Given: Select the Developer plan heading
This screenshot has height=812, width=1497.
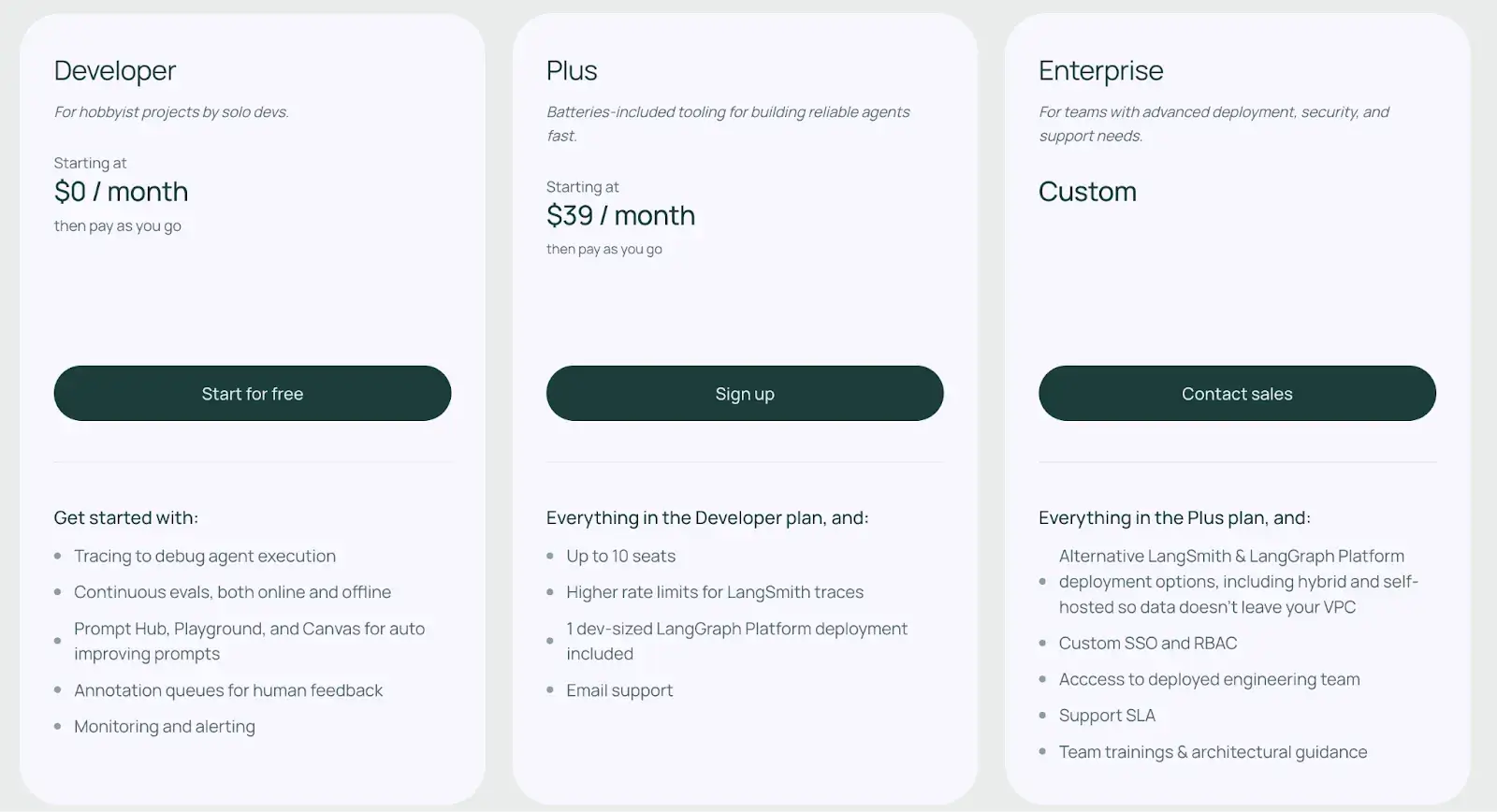Looking at the screenshot, I should tap(115, 71).
